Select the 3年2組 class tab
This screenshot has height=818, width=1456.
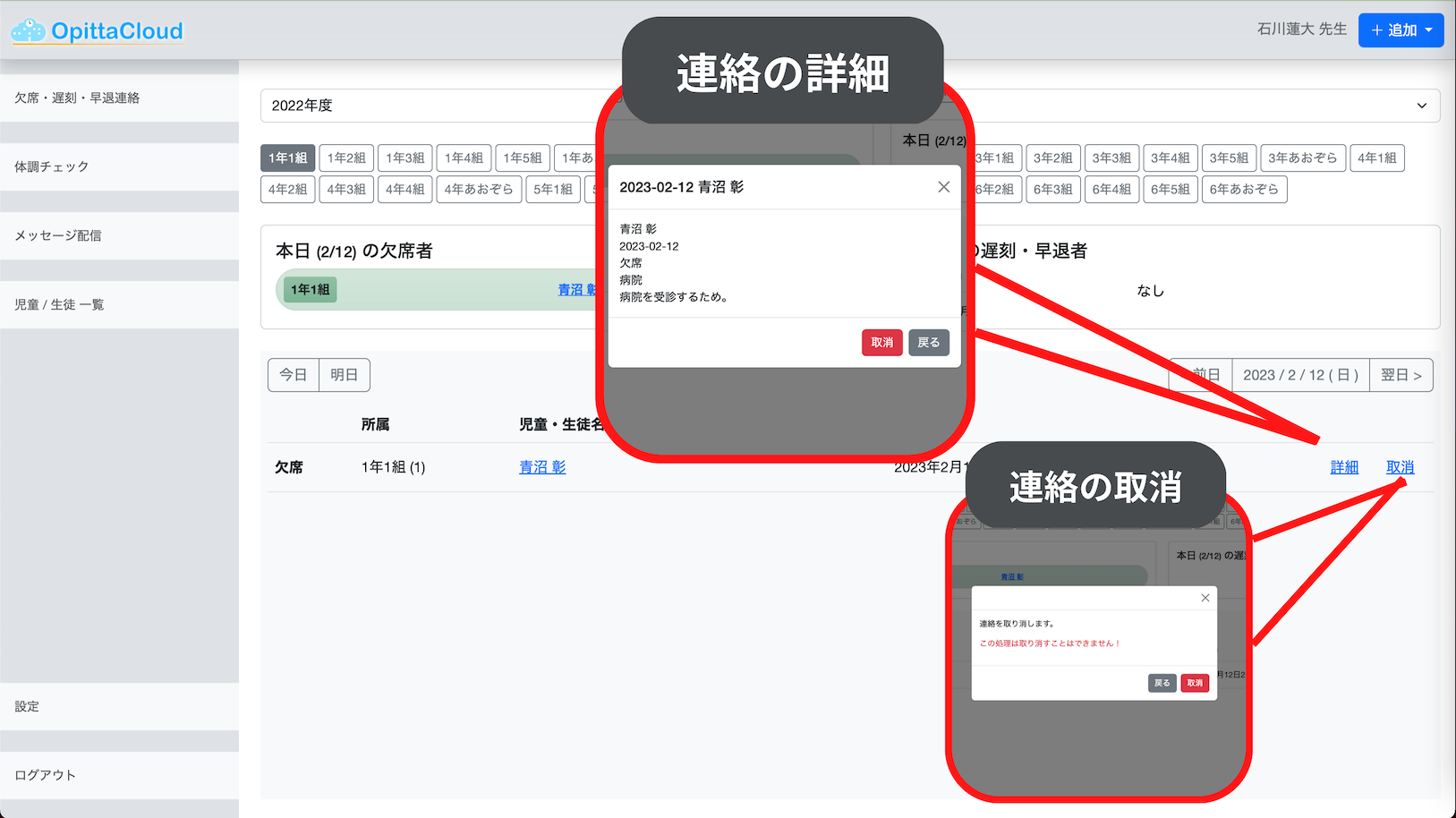1053,158
